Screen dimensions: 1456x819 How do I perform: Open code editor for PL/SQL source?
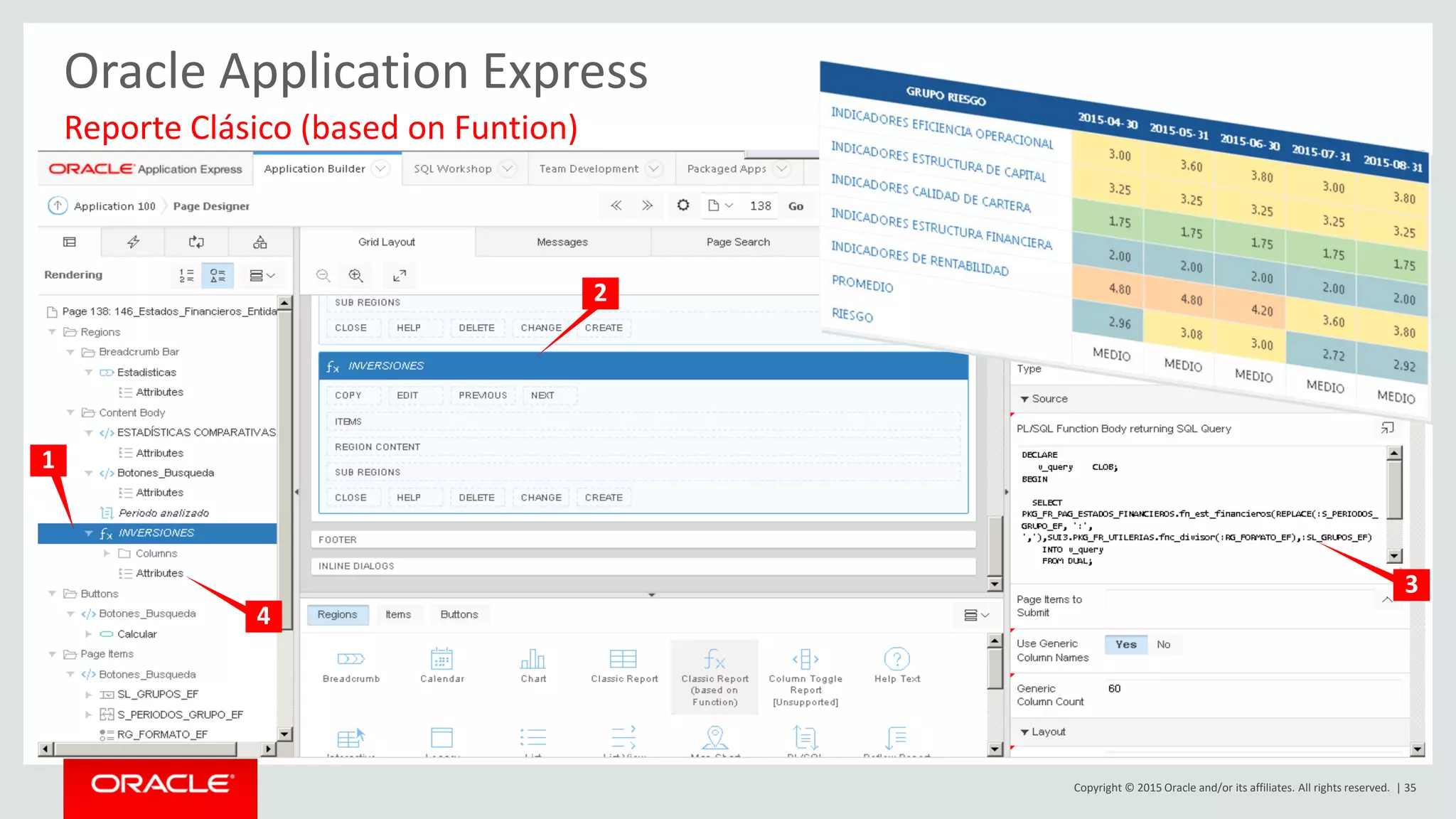click(x=1387, y=427)
